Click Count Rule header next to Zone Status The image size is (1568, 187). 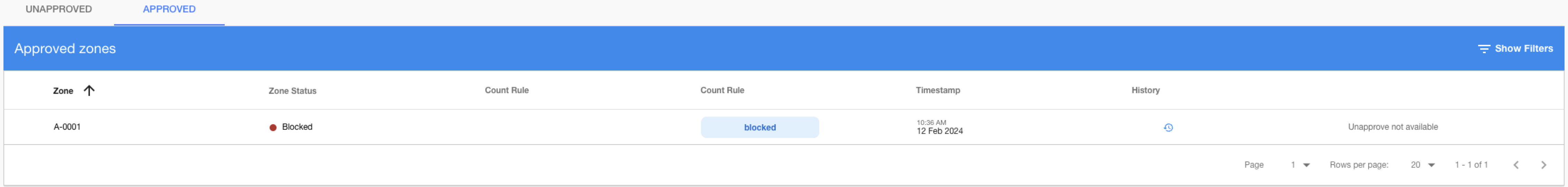[x=506, y=90]
